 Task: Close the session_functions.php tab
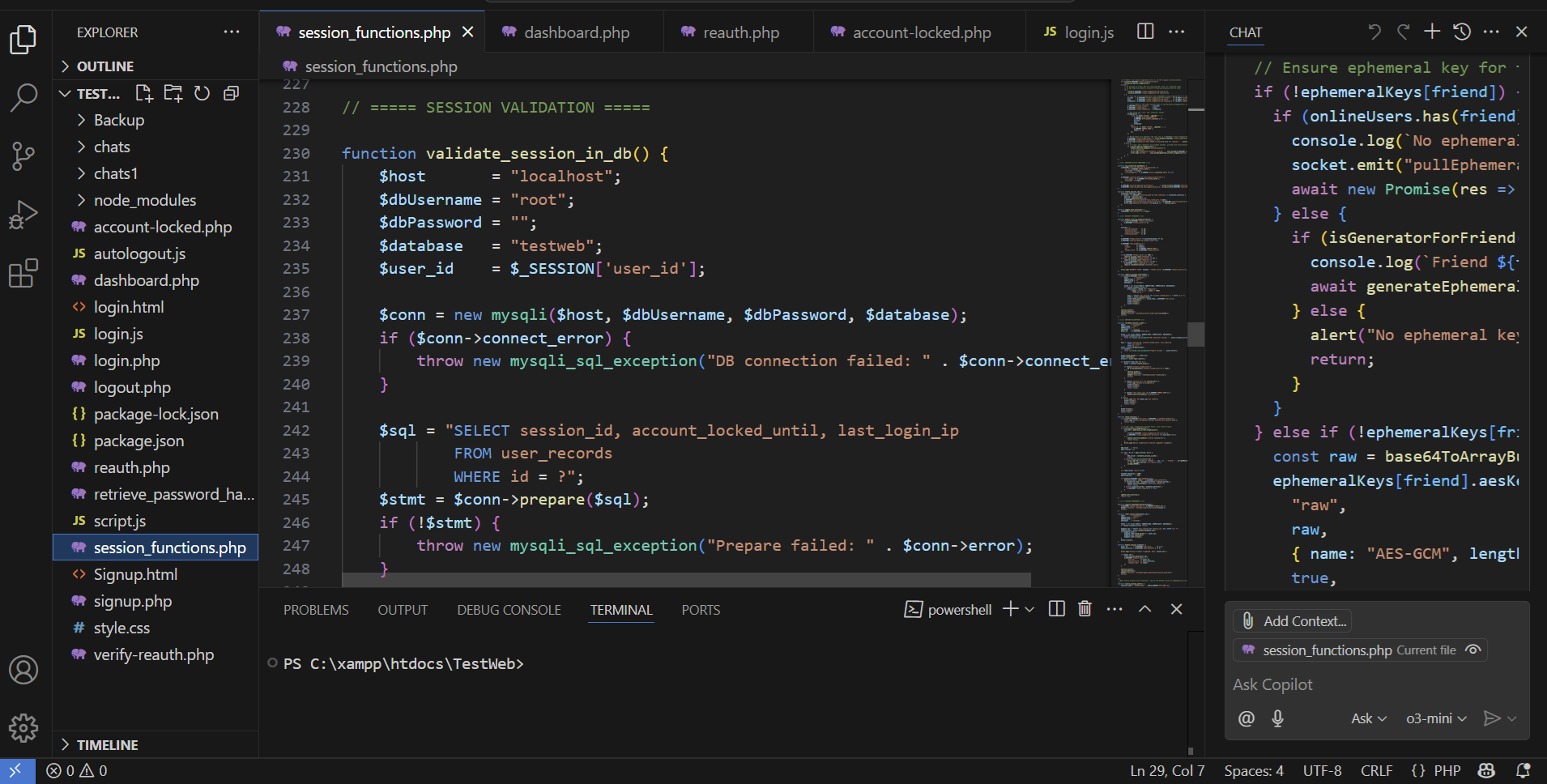467,32
